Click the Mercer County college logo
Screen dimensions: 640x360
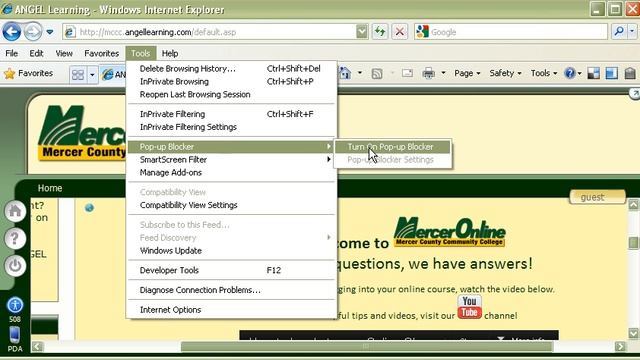(x=82, y=132)
